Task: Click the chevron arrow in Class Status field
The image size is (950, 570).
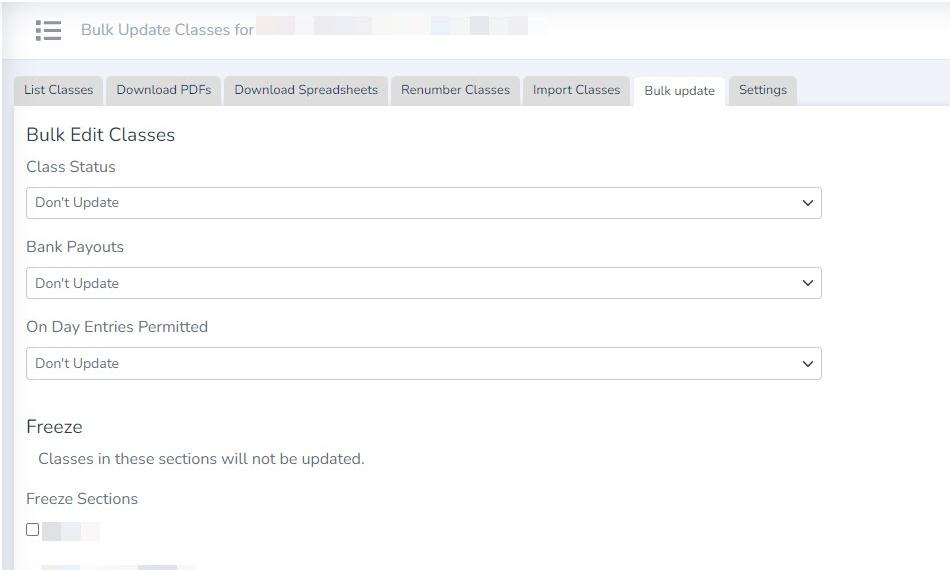Action: pyautogui.click(x=808, y=203)
